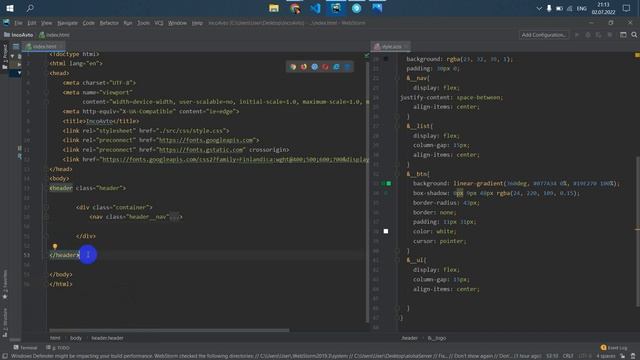Switch to the style.scss editor tab

pyautogui.click(x=391, y=47)
